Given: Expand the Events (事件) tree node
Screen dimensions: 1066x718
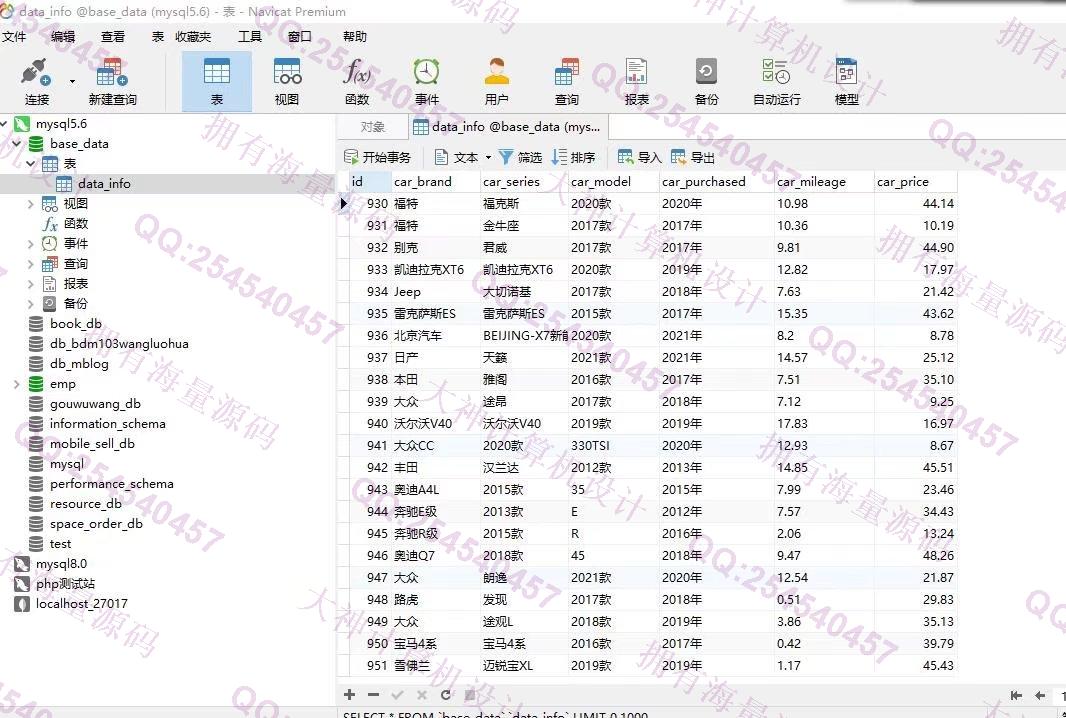Looking at the screenshot, I should 31,243.
